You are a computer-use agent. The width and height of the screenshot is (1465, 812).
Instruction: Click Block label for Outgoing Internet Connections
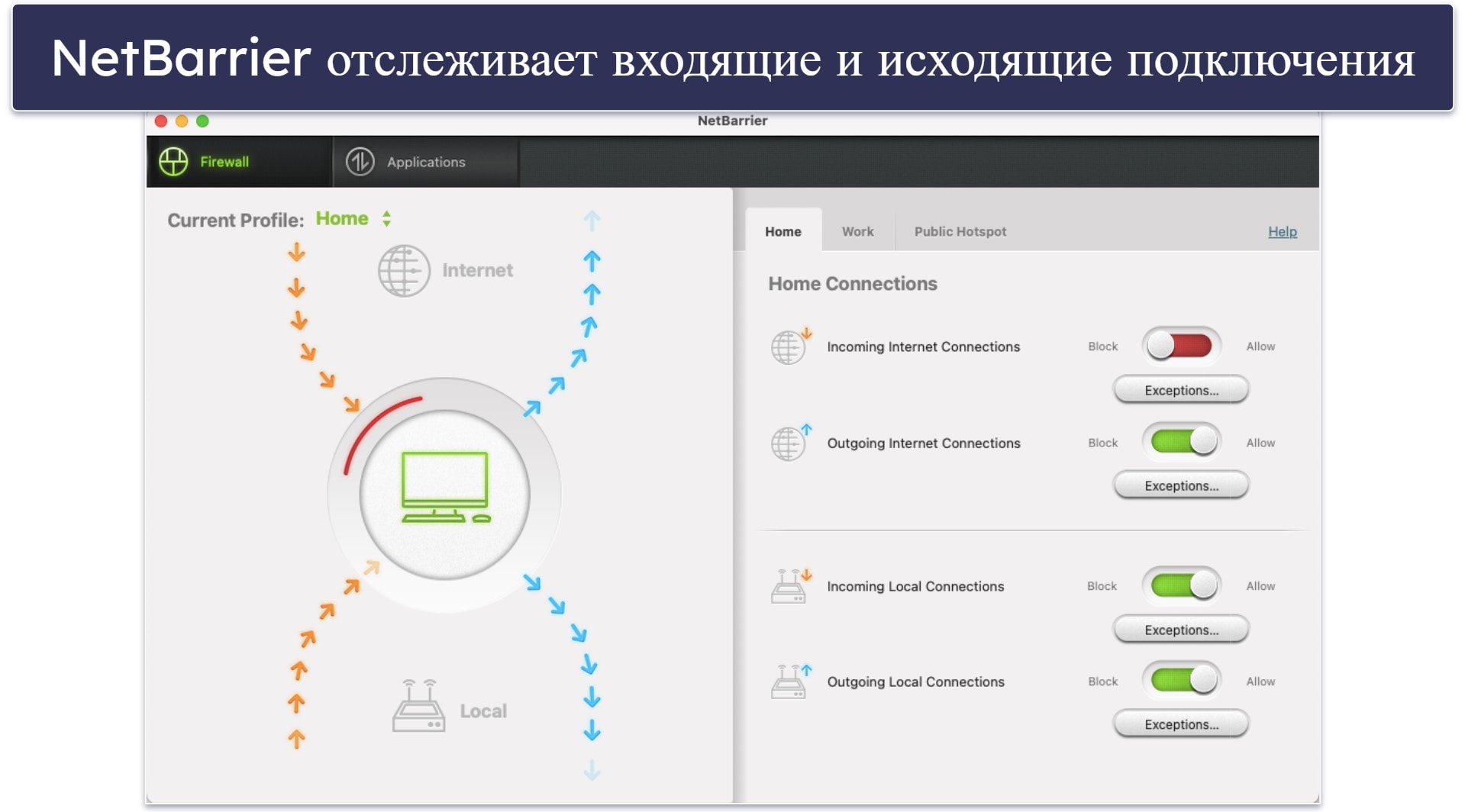point(1102,443)
